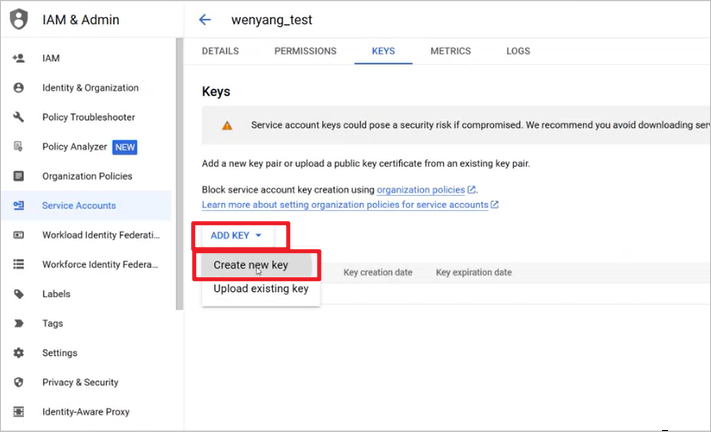Viewport: 711px width, 432px height.
Task: Click the Settings gear icon
Action: (x=19, y=353)
